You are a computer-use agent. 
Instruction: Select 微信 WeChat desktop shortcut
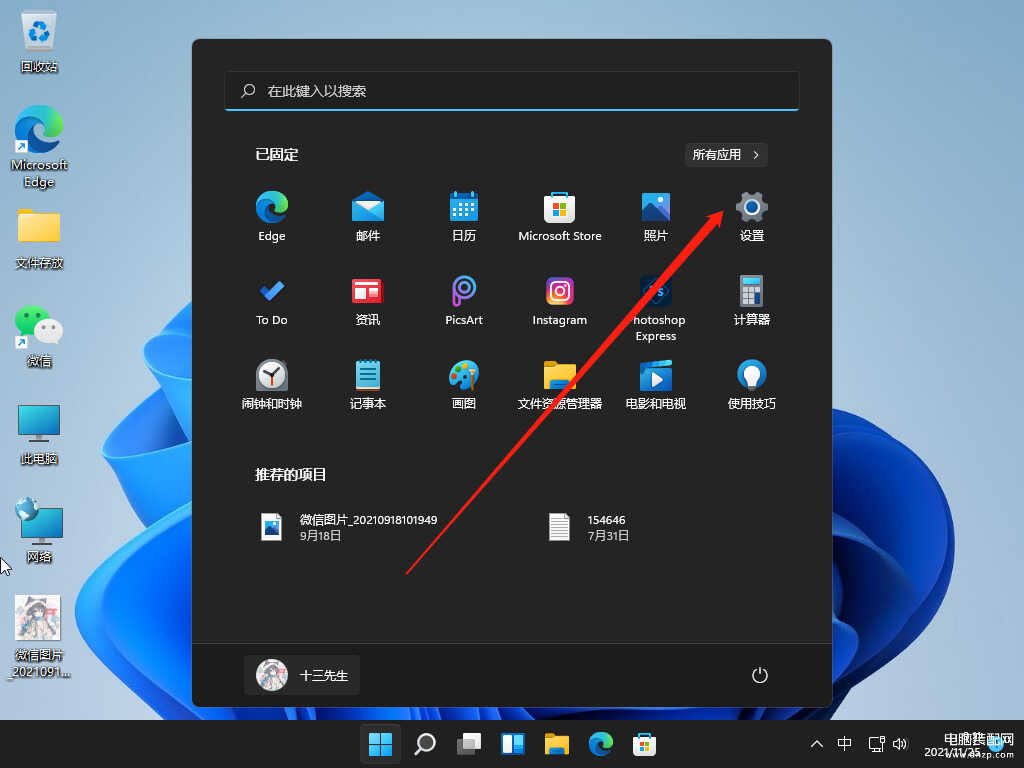[39, 337]
